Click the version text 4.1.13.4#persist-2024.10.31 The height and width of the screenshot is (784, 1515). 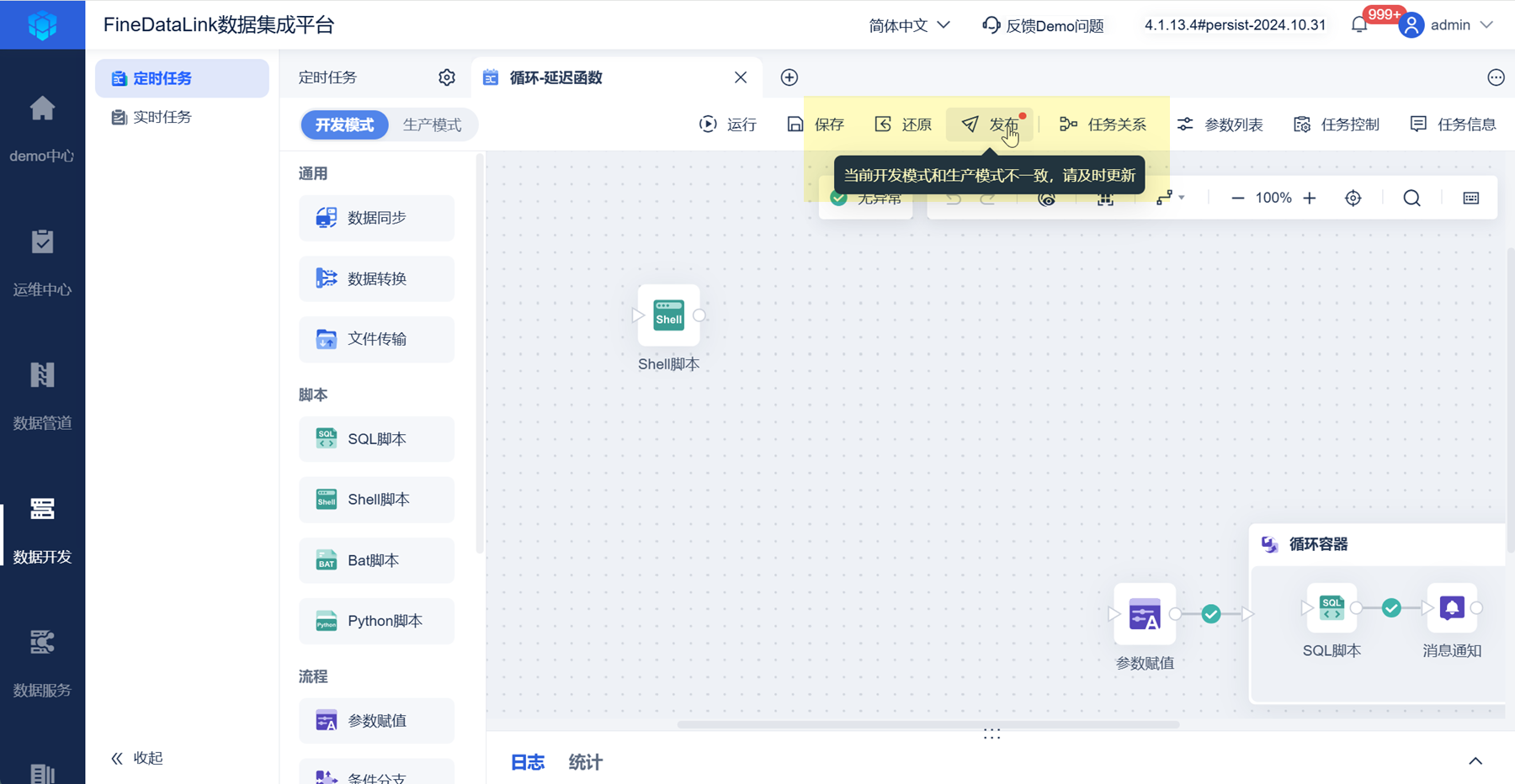[1235, 25]
